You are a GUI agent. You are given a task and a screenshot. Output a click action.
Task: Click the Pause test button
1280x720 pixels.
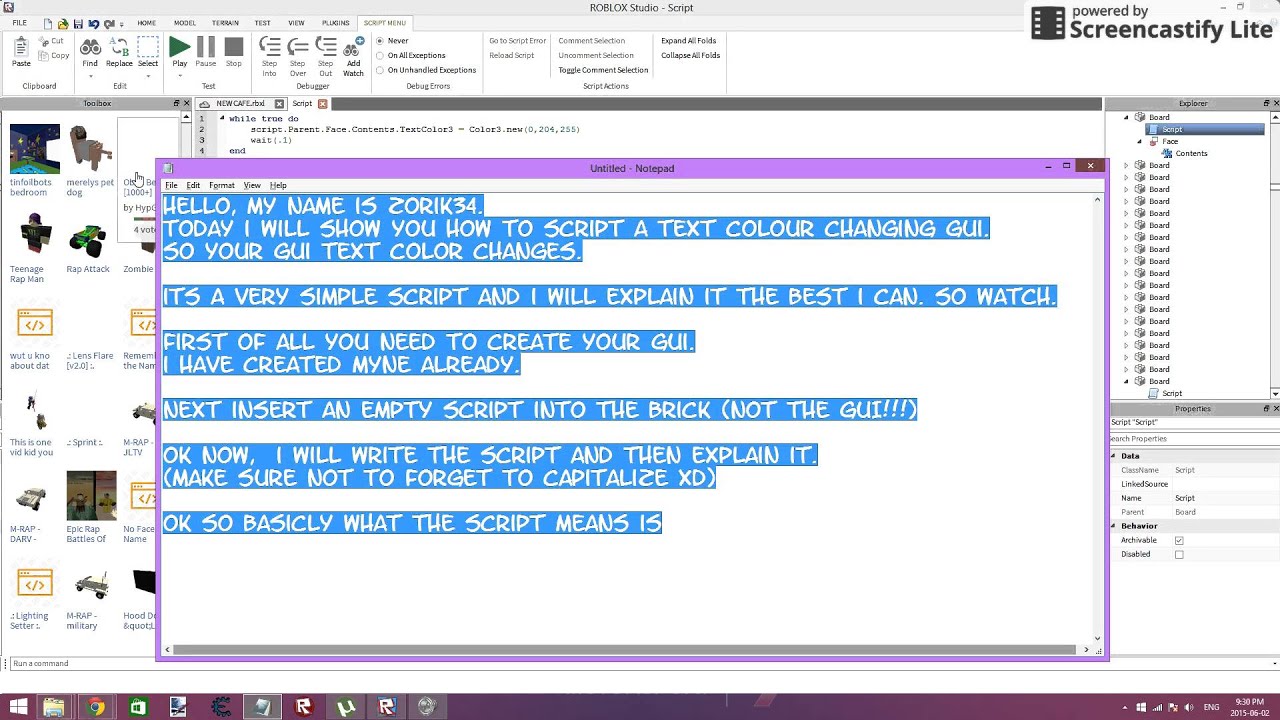pyautogui.click(x=206, y=46)
